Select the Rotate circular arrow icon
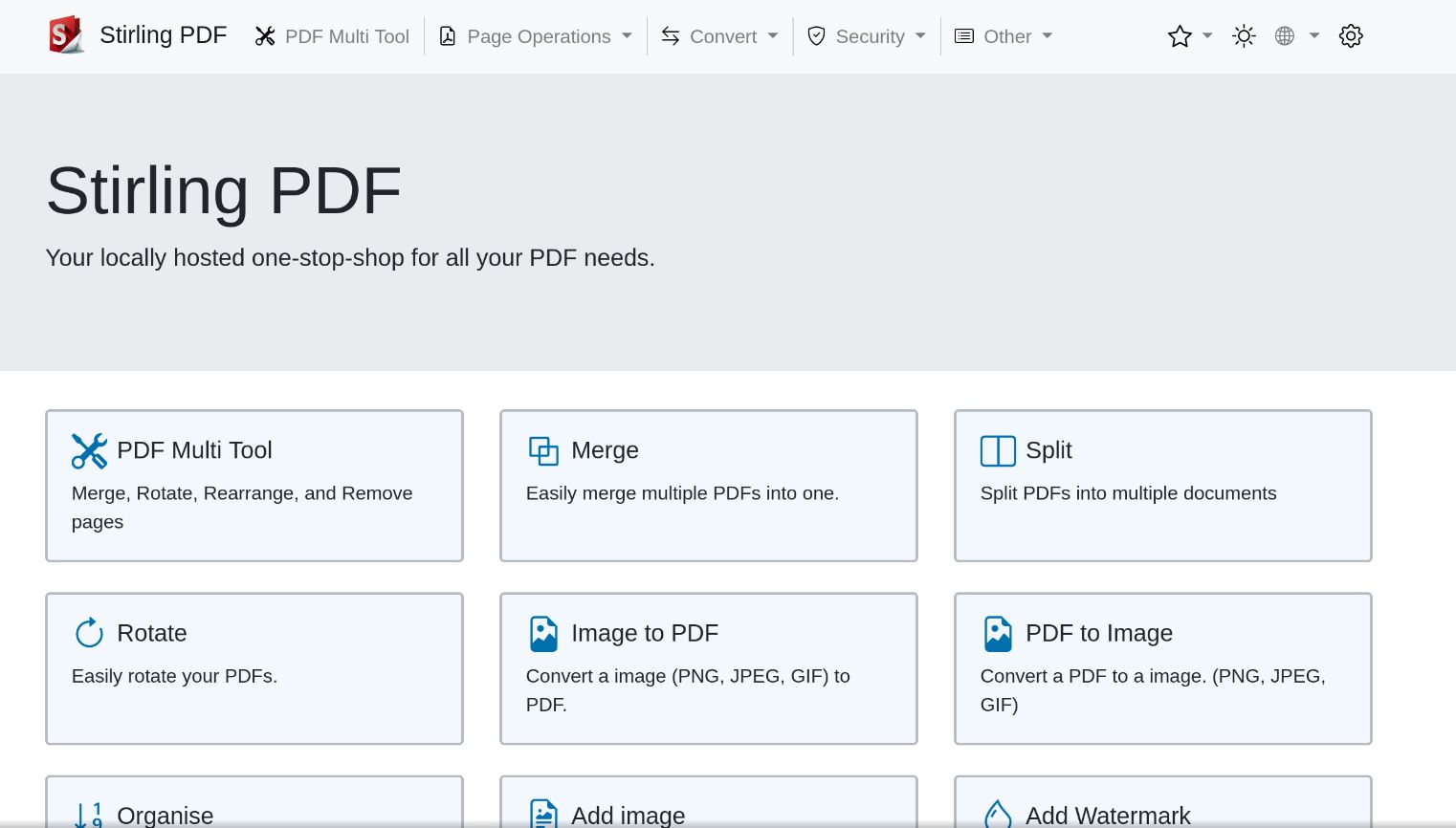Viewport: 1456px width, 828px height. click(89, 633)
